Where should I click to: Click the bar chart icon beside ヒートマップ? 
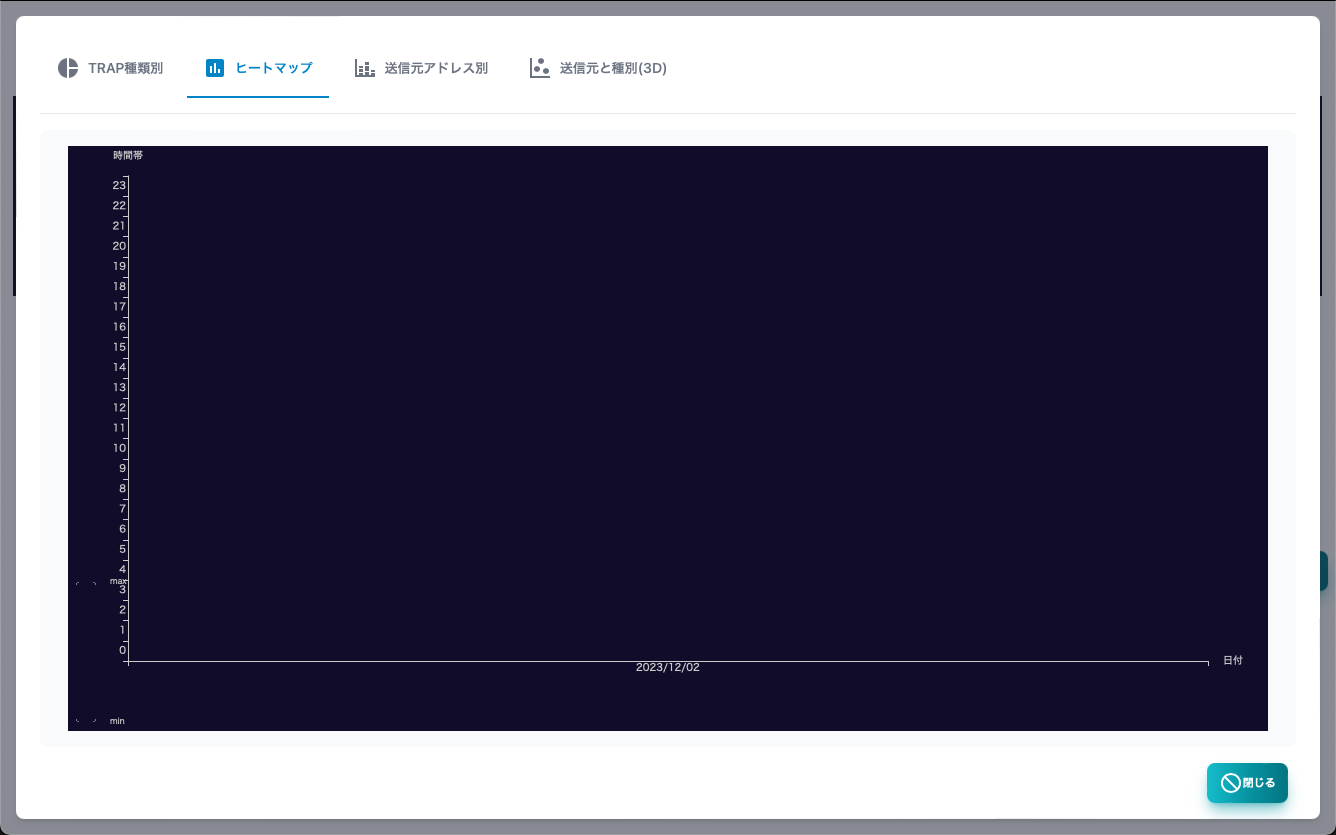tap(215, 68)
